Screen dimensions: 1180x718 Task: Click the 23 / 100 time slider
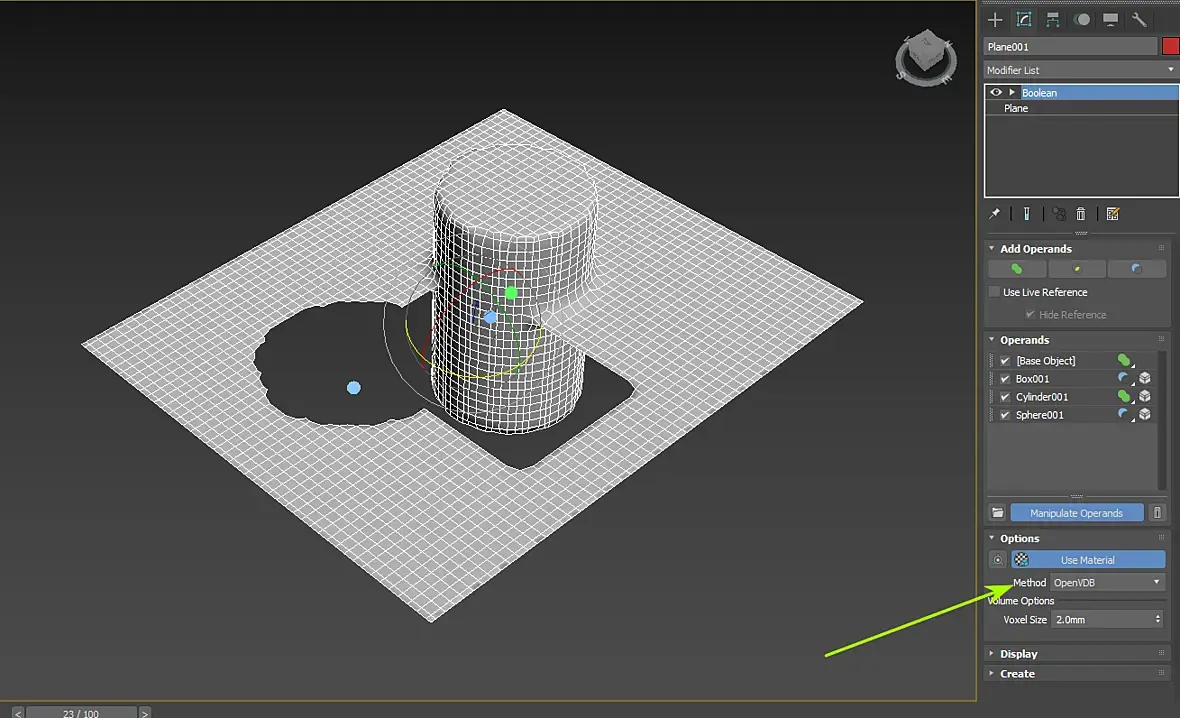81,713
